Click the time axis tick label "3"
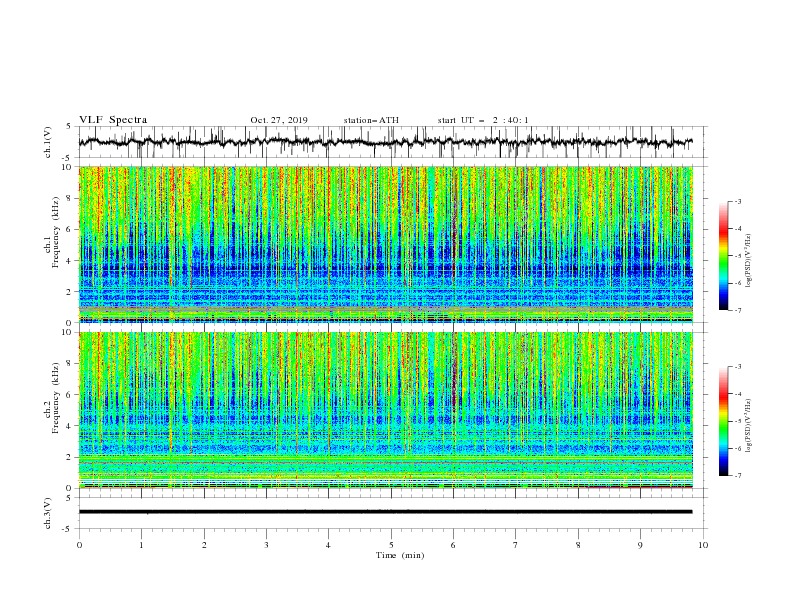792x612 pixels. click(266, 545)
